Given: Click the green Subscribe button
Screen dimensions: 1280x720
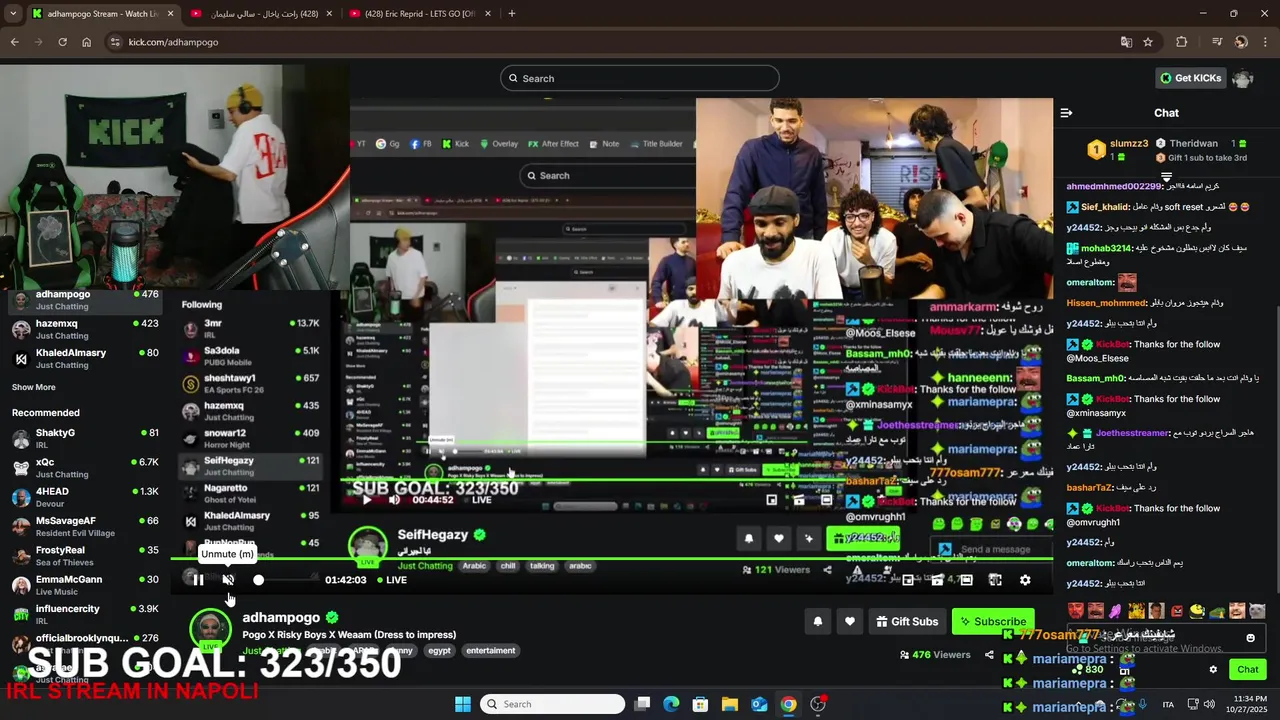Looking at the screenshot, I should point(993,621).
